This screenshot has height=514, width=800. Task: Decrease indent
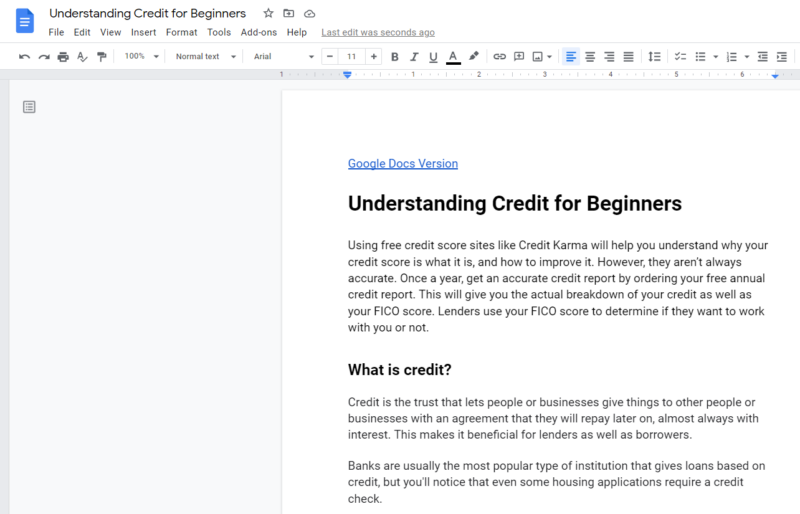click(x=763, y=57)
